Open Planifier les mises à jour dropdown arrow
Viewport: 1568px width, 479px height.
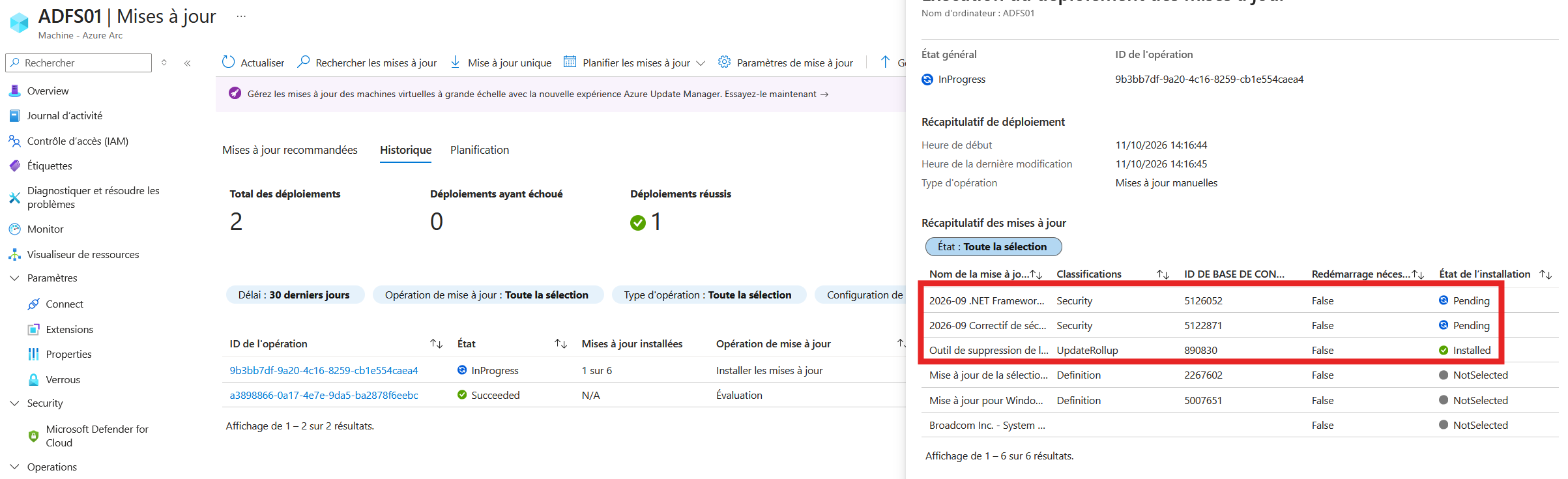click(x=701, y=63)
